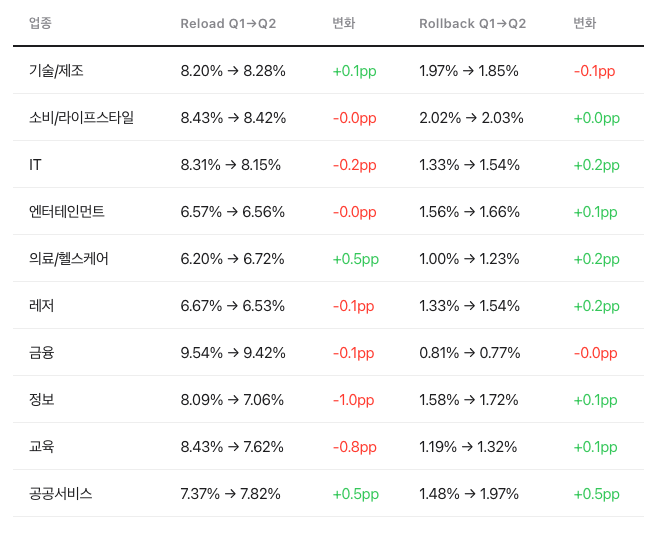Click the 금융 row label

[41, 353]
